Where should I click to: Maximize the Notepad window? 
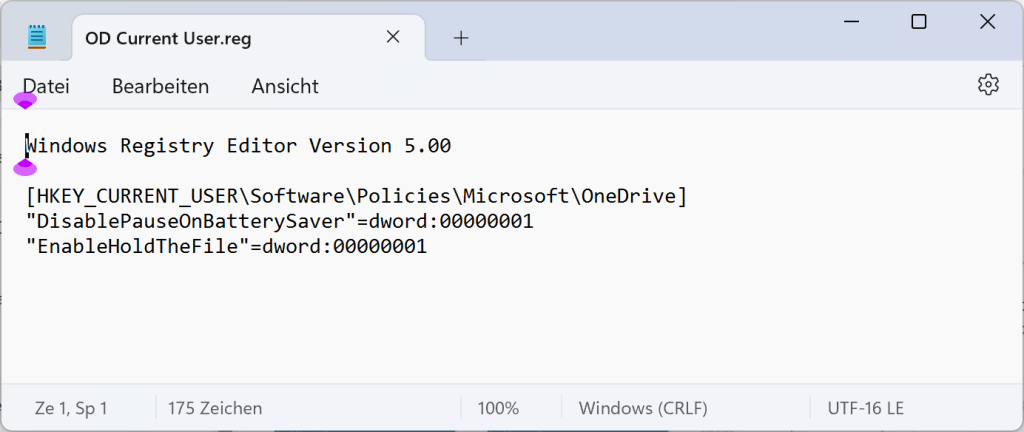click(x=918, y=22)
